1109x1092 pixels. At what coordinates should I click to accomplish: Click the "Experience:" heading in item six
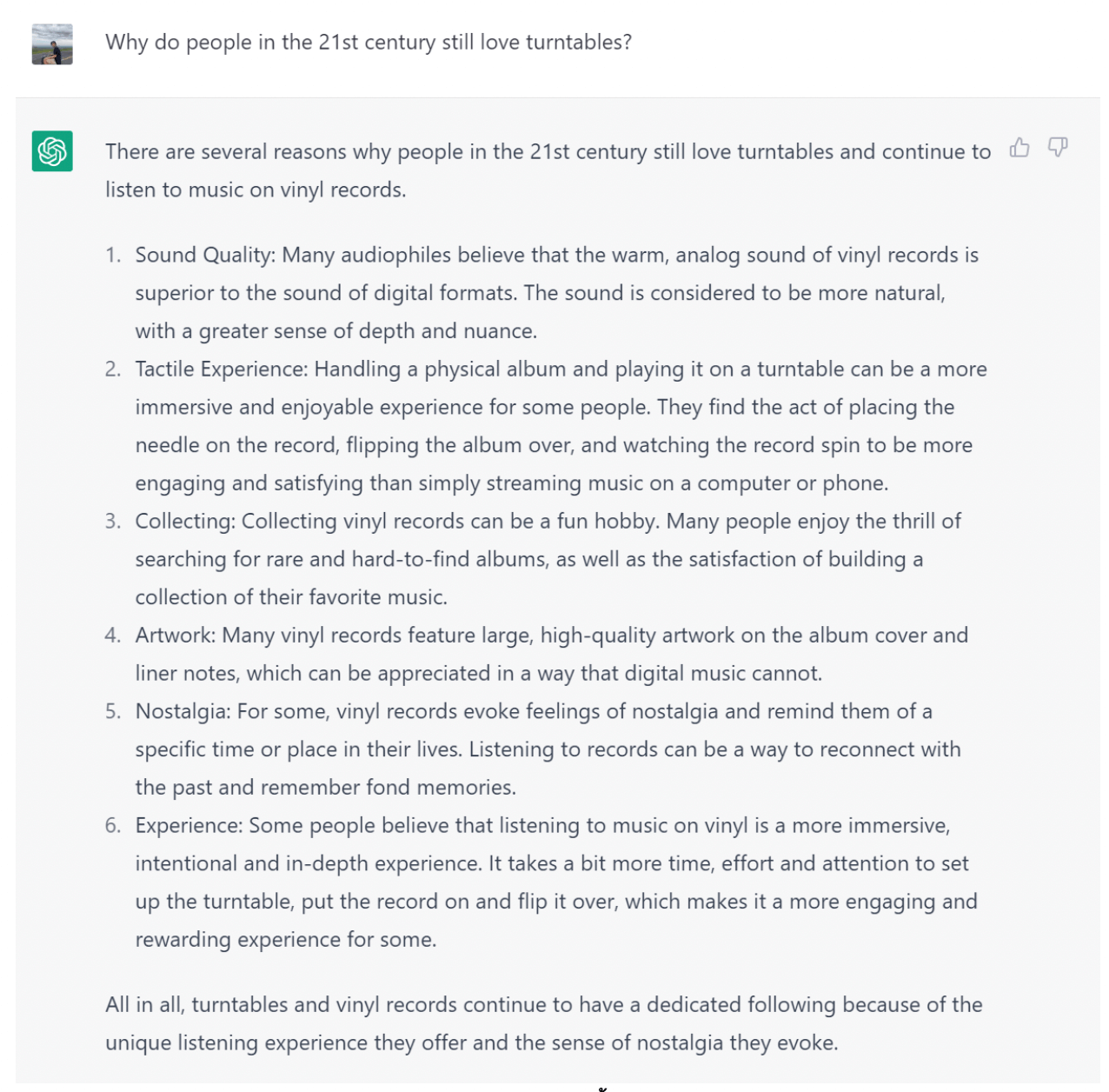(189, 825)
